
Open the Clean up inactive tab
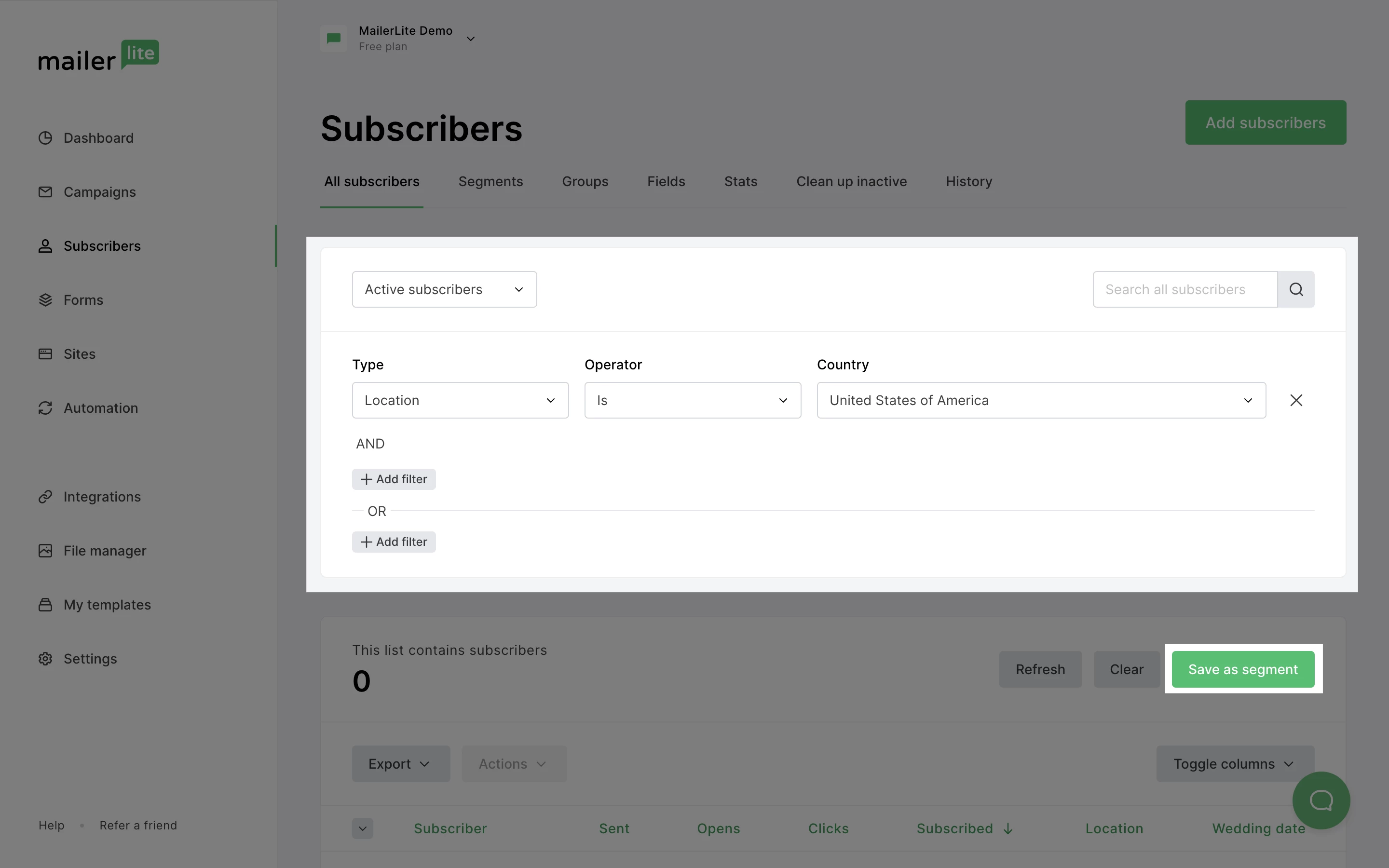851,181
